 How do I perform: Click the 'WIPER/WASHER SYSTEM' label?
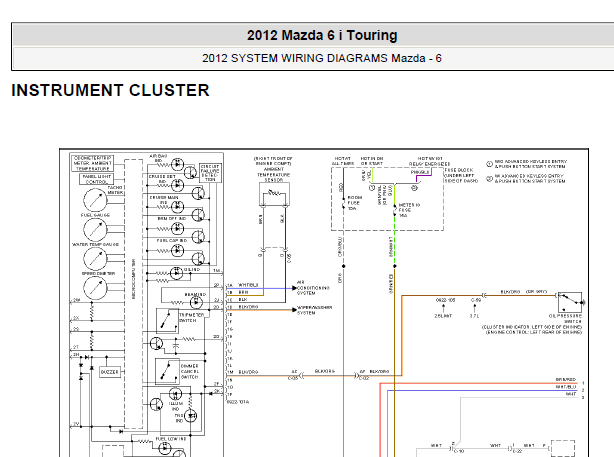point(314,310)
